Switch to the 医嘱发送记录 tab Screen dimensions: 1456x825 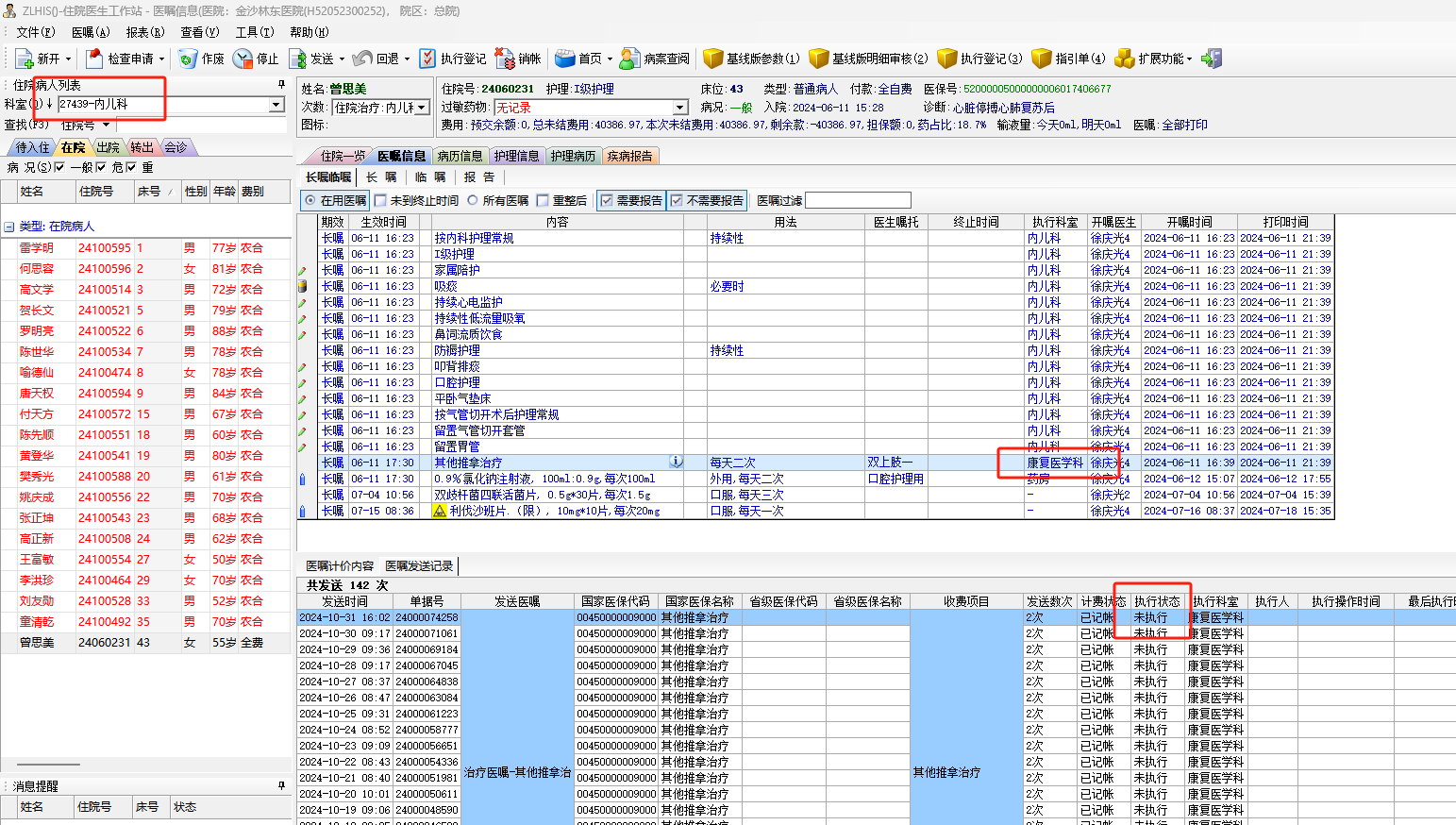pyautogui.click(x=419, y=565)
